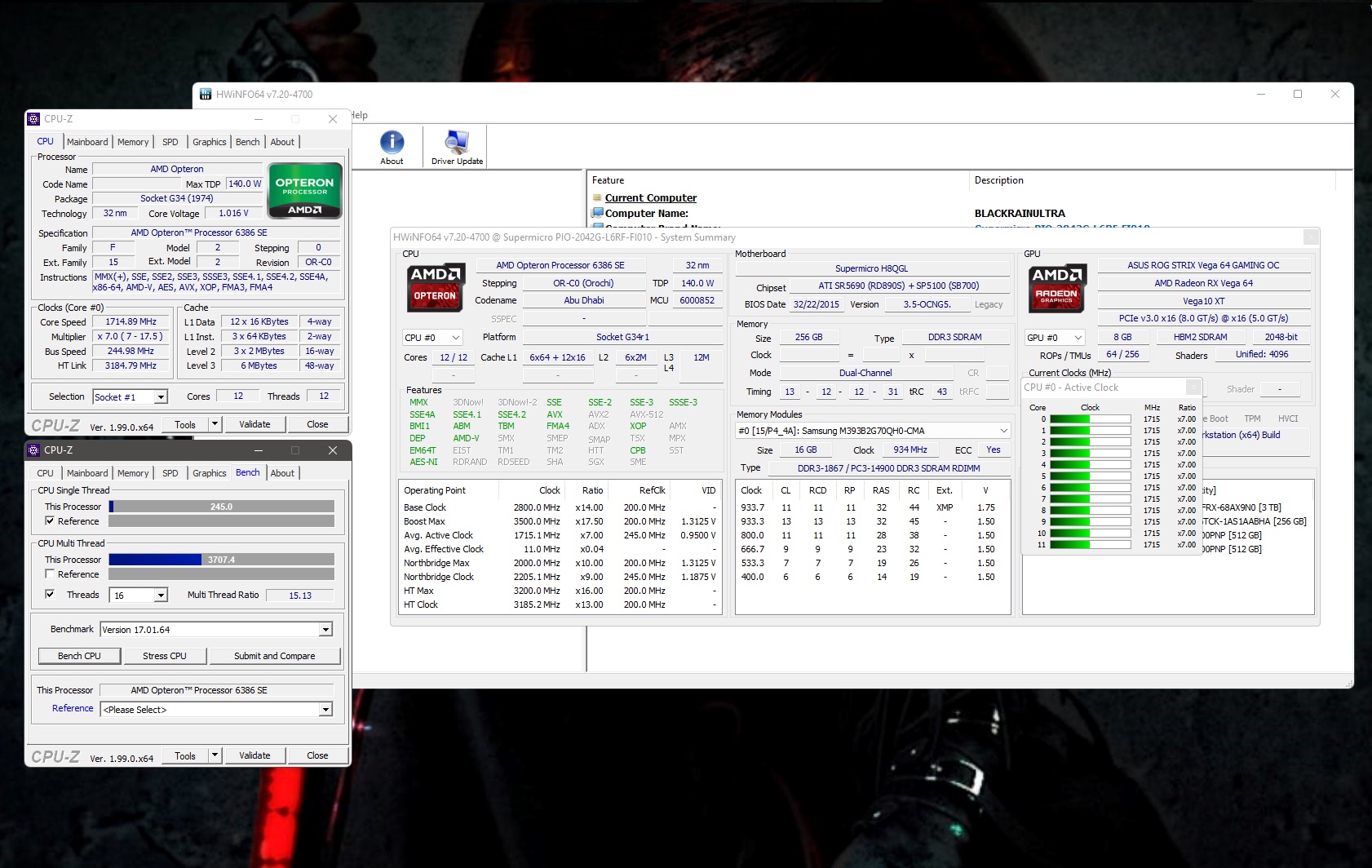Click the About info icon in HWiNFO toolbar

392,143
